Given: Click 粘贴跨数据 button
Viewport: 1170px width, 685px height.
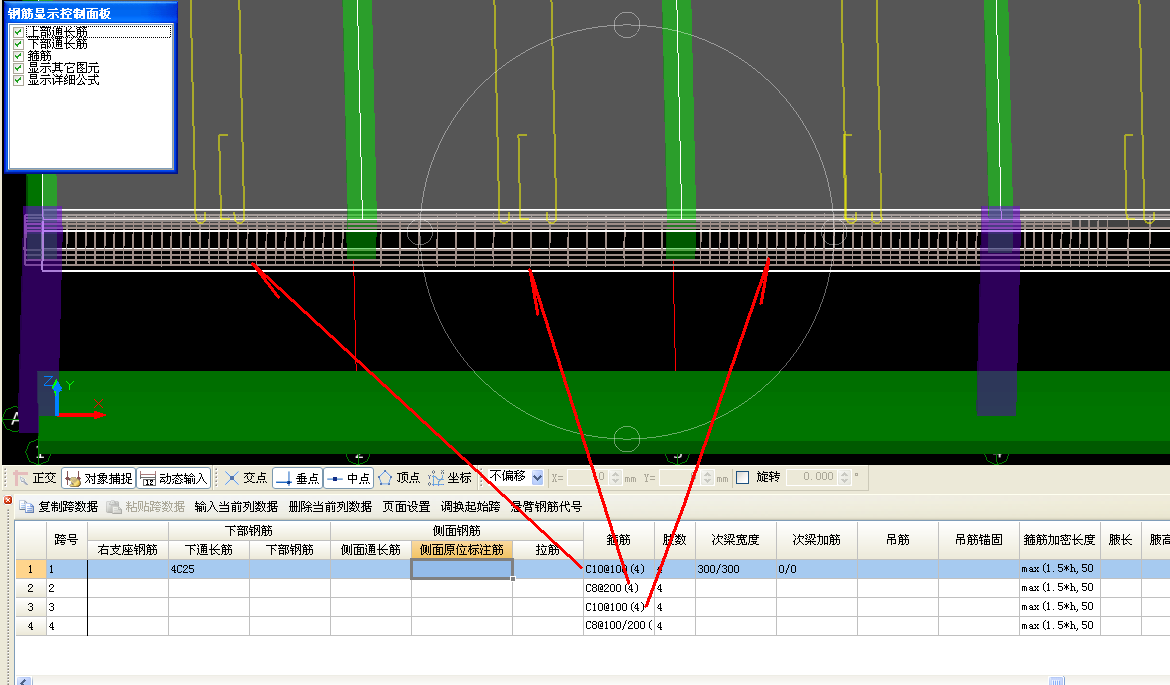Looking at the screenshot, I should tap(146, 507).
